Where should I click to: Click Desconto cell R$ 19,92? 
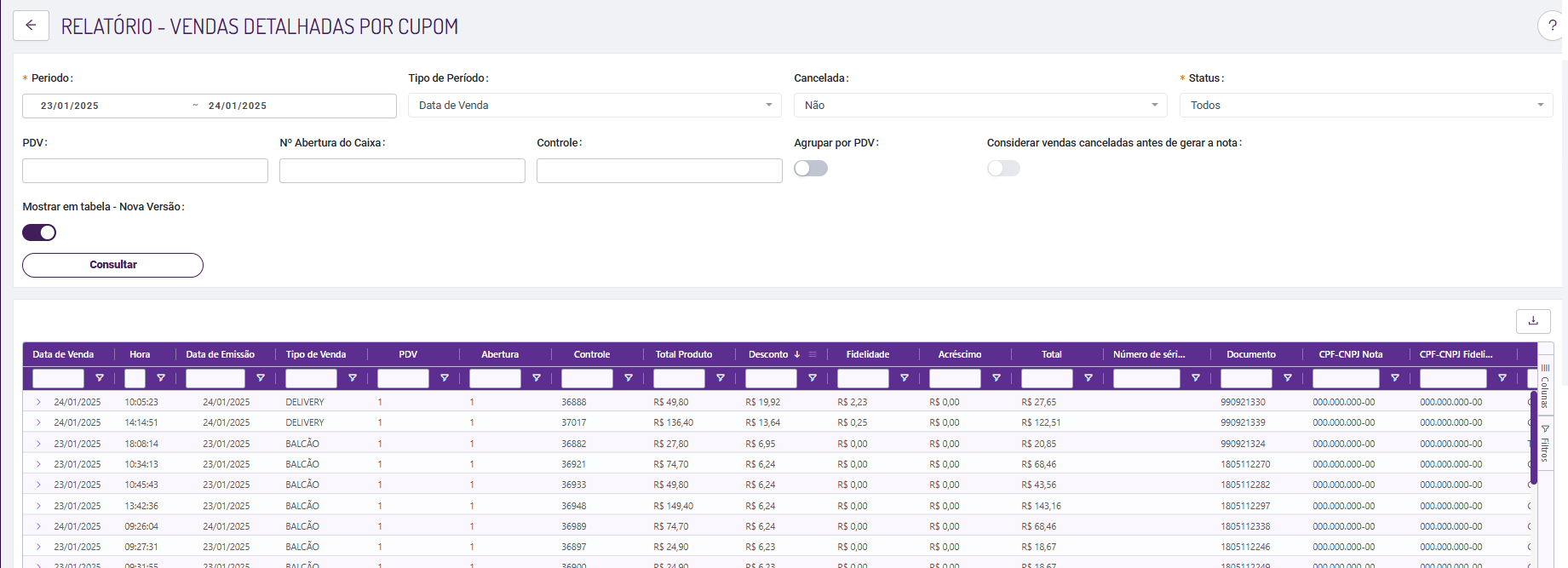763,402
